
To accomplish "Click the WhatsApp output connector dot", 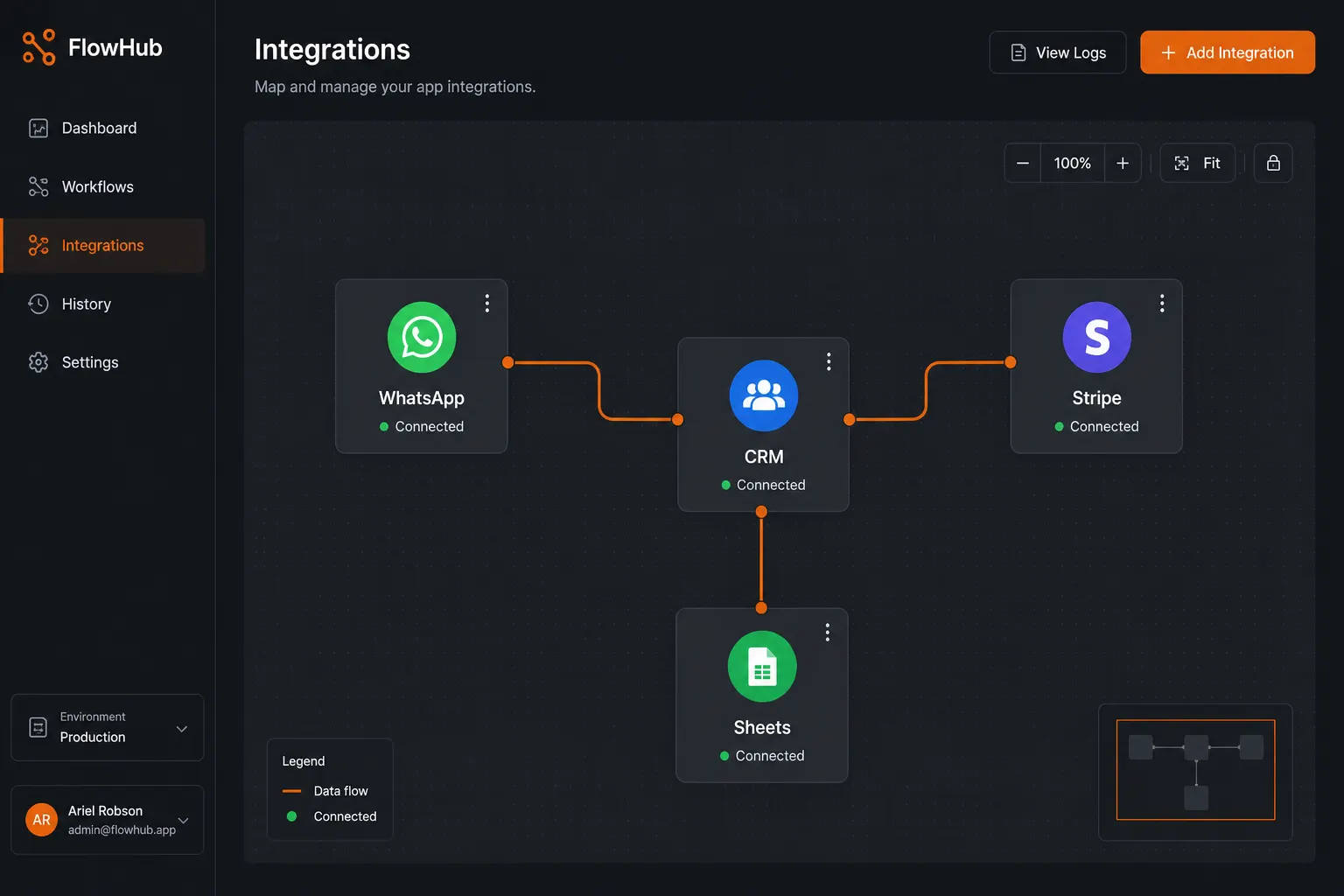I will [507, 362].
